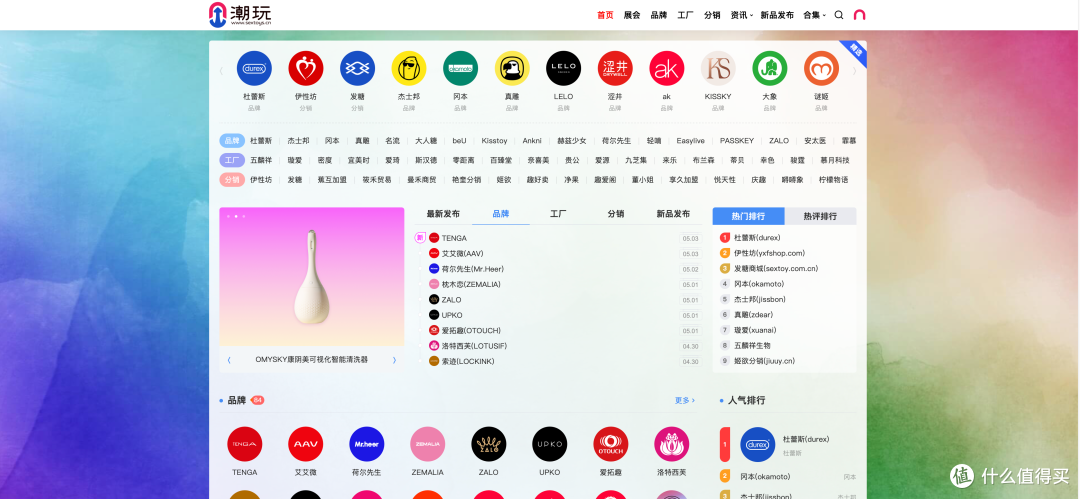The width and height of the screenshot is (1080, 499).
Task: Open OMYSKY康阴美可视化智能清洗器 caption
Action: 311,360
